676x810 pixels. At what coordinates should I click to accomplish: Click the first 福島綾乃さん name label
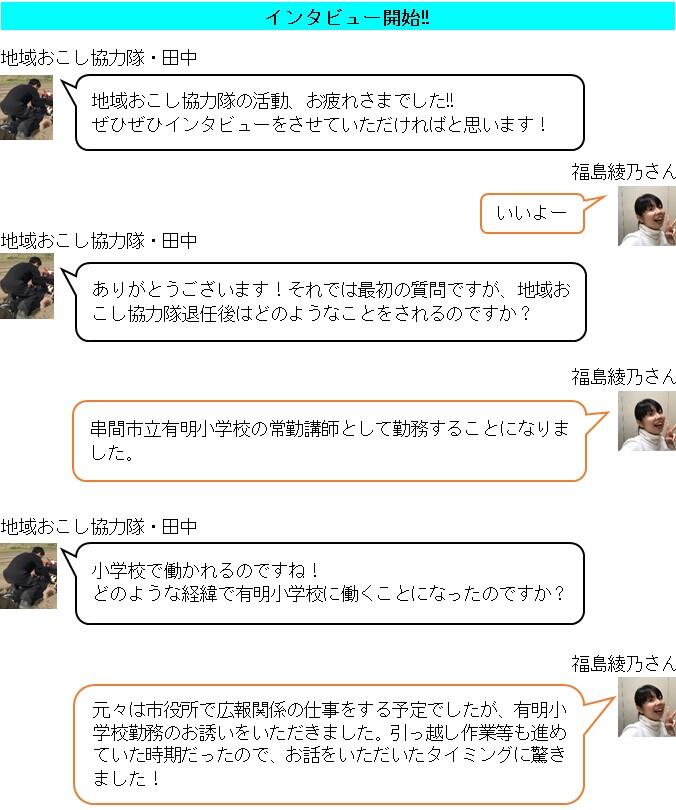click(623, 172)
